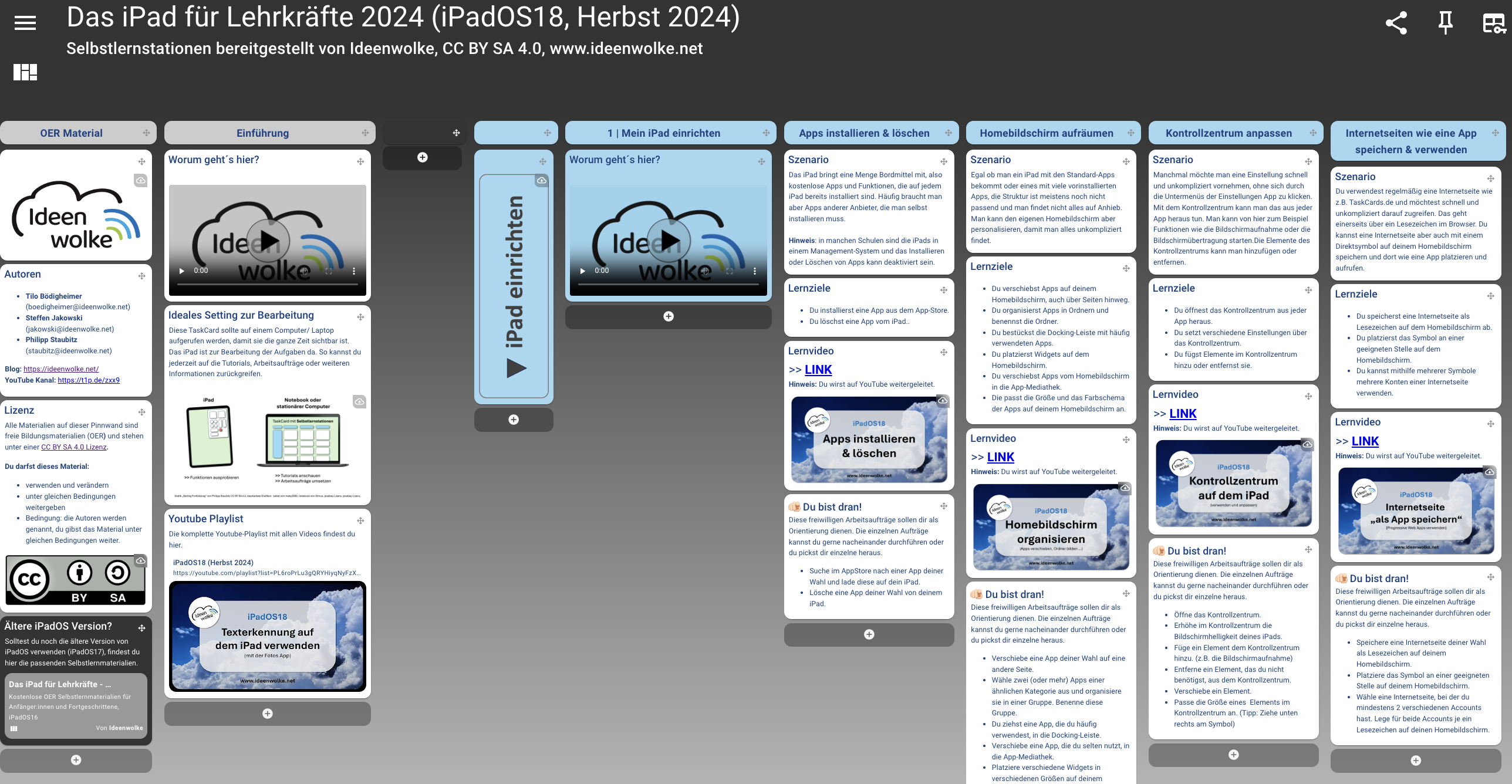Play the video in the Einführung column
Image resolution: width=1512 pixels, height=784 pixels.
pyautogui.click(x=268, y=241)
